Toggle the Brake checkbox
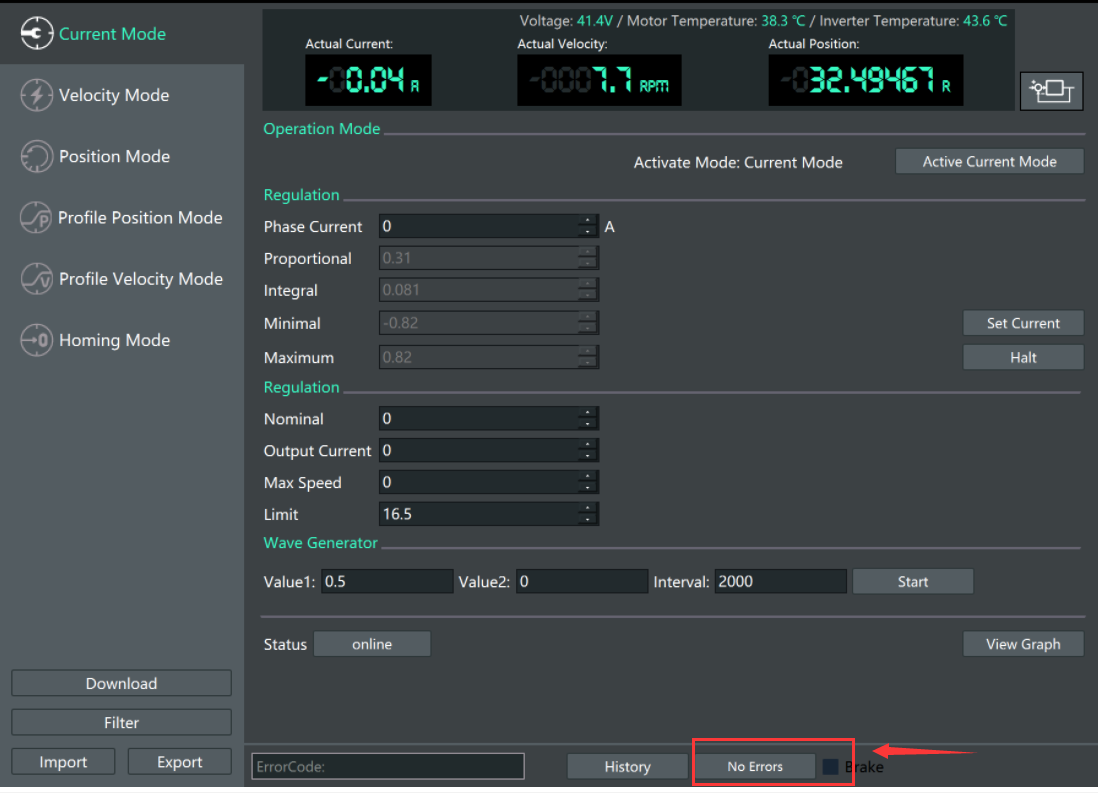The height and width of the screenshot is (793, 1098). point(830,767)
